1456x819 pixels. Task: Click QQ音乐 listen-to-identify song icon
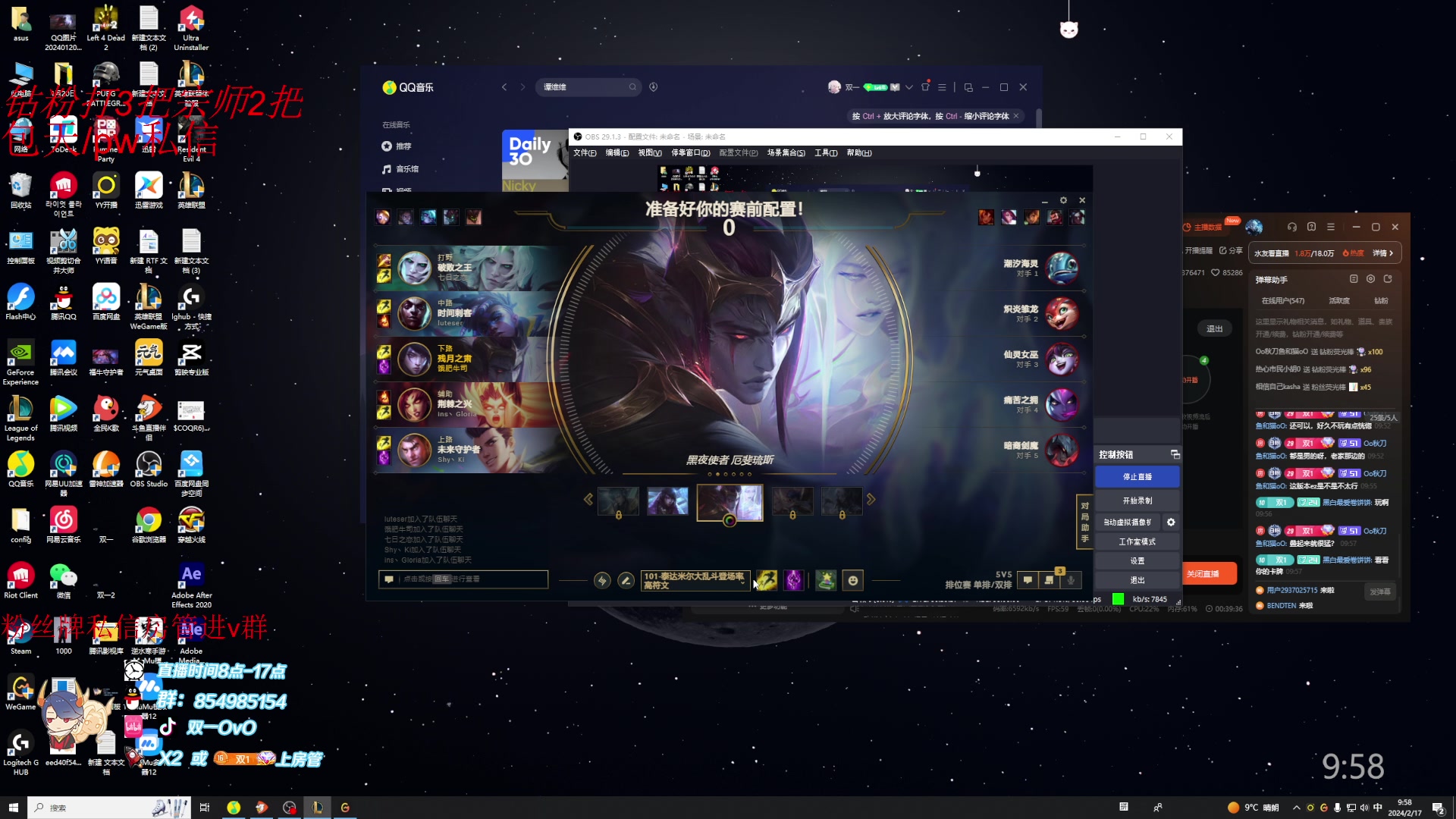coord(654,87)
